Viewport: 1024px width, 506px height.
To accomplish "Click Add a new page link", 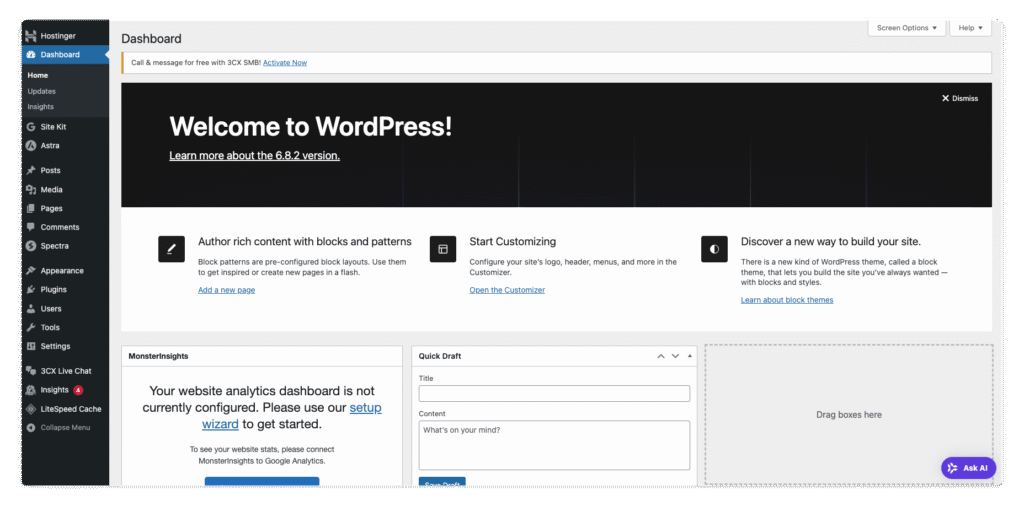I will tap(227, 290).
